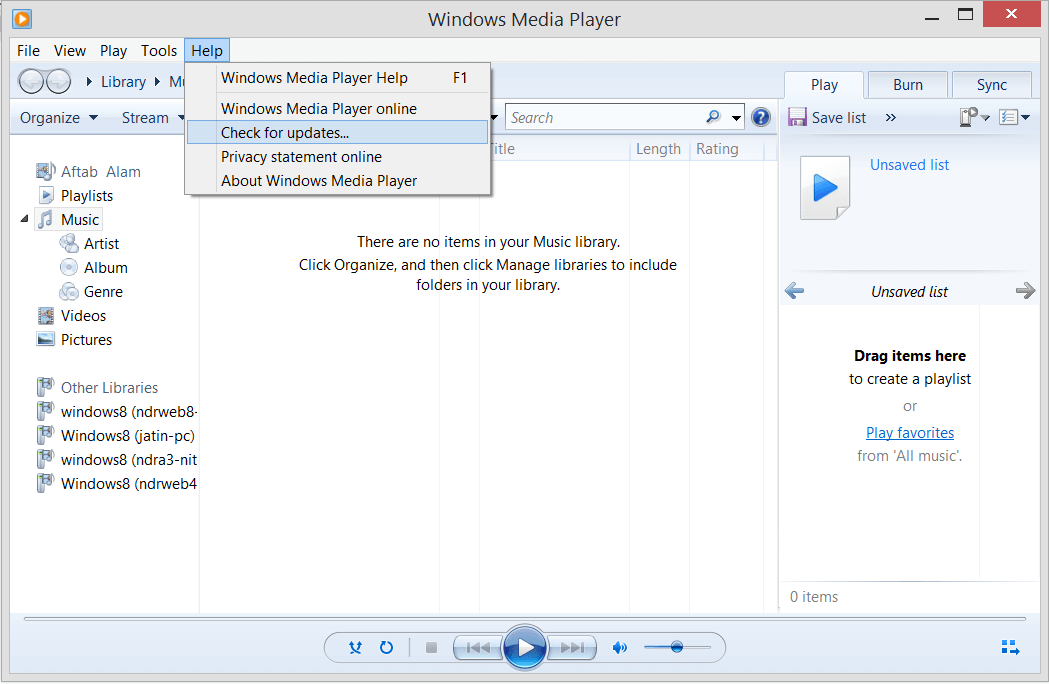This screenshot has height=684, width=1049.
Task: Select the Play tab
Action: click(x=824, y=85)
